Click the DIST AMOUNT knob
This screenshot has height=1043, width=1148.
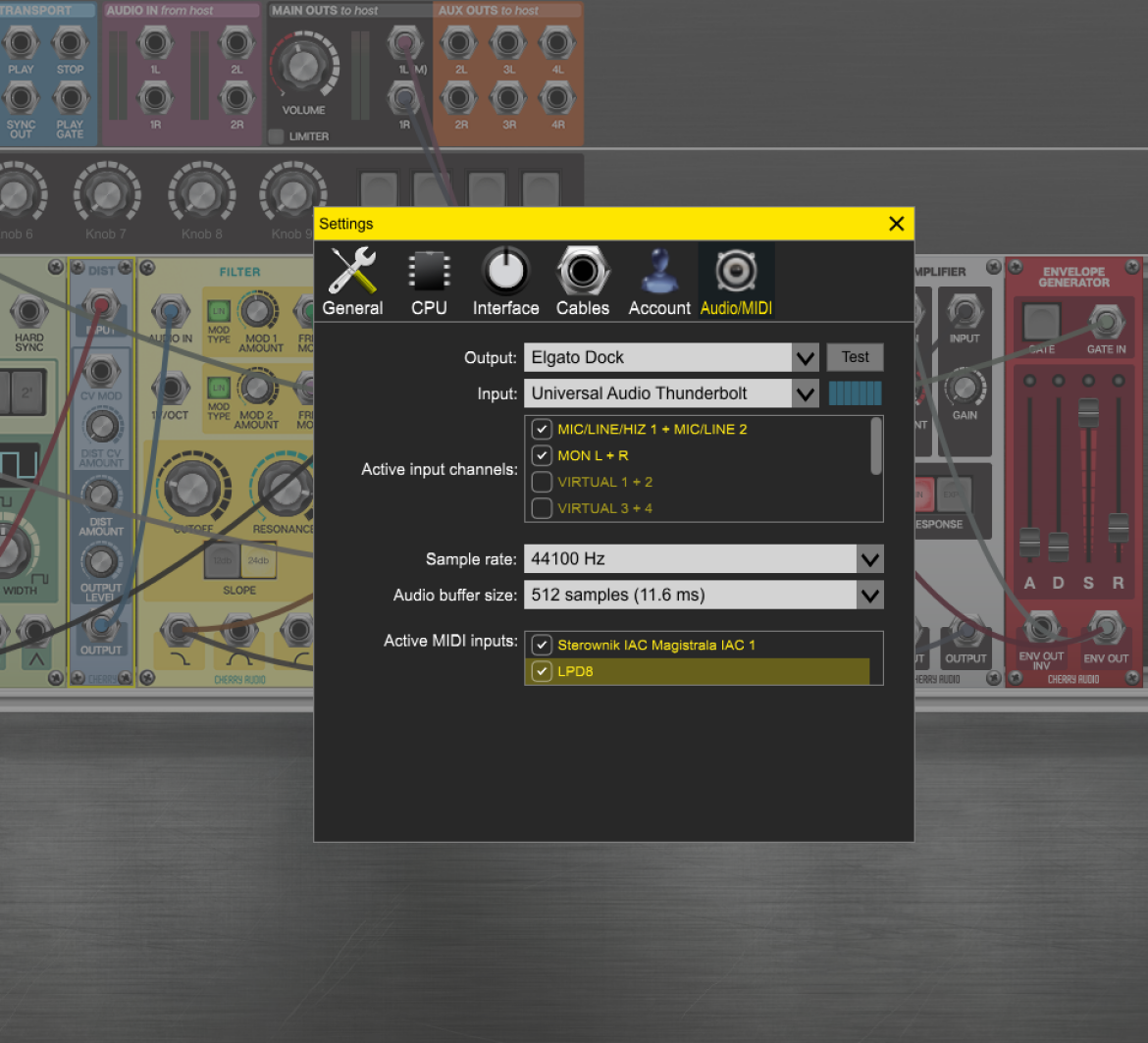pos(101,495)
